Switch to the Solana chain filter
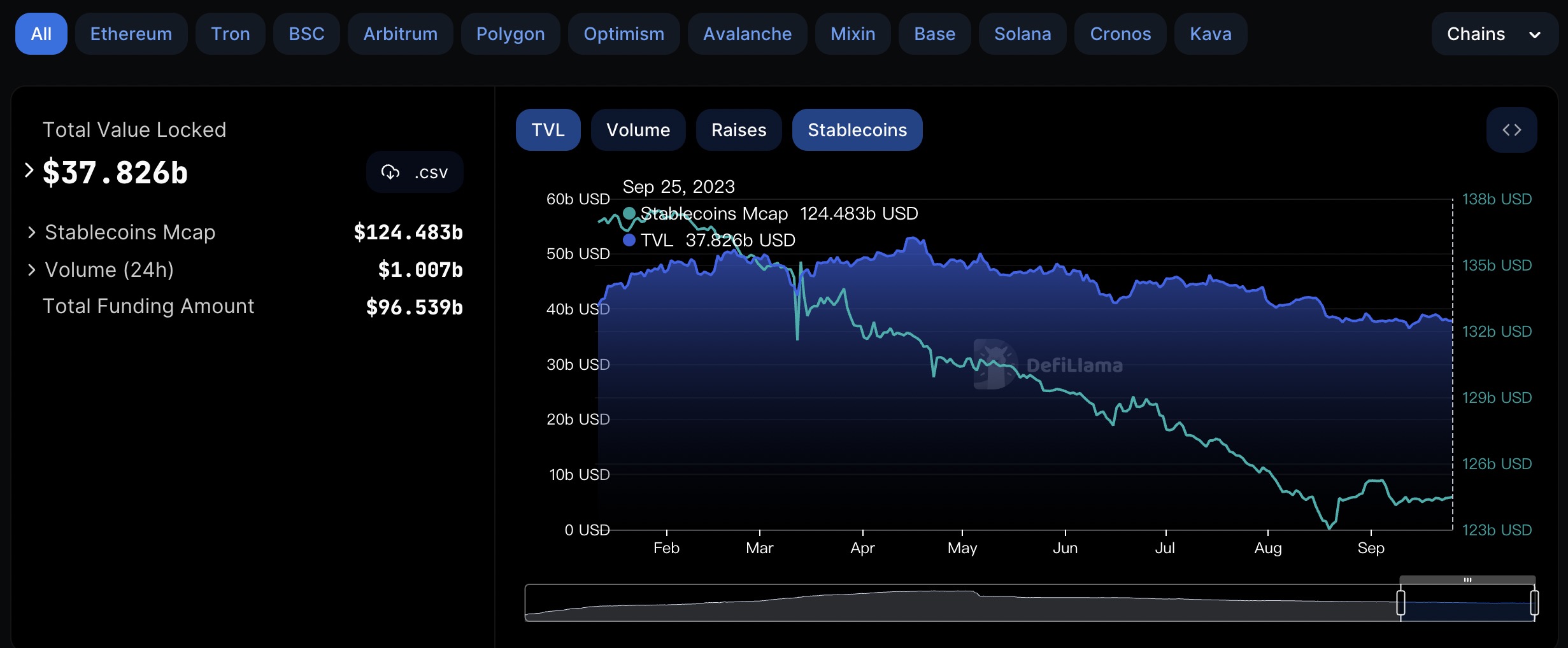This screenshot has height=648, width=1568. 1022,34
